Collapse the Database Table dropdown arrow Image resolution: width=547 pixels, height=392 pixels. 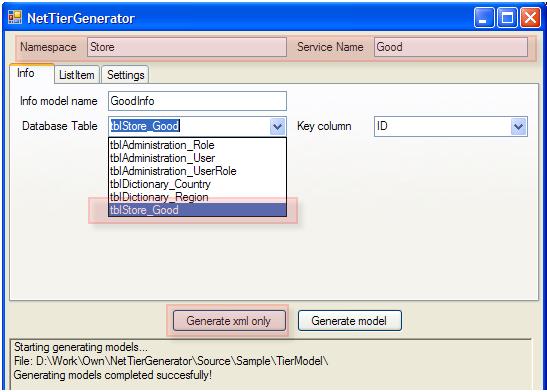278,126
